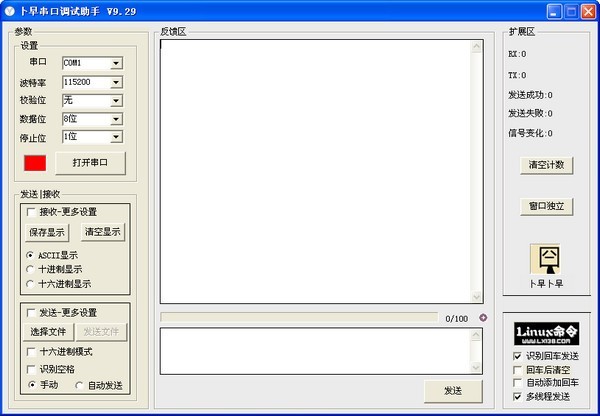Click the red port status indicator
Viewport: 600px width, 416px height.
[x=35, y=163]
